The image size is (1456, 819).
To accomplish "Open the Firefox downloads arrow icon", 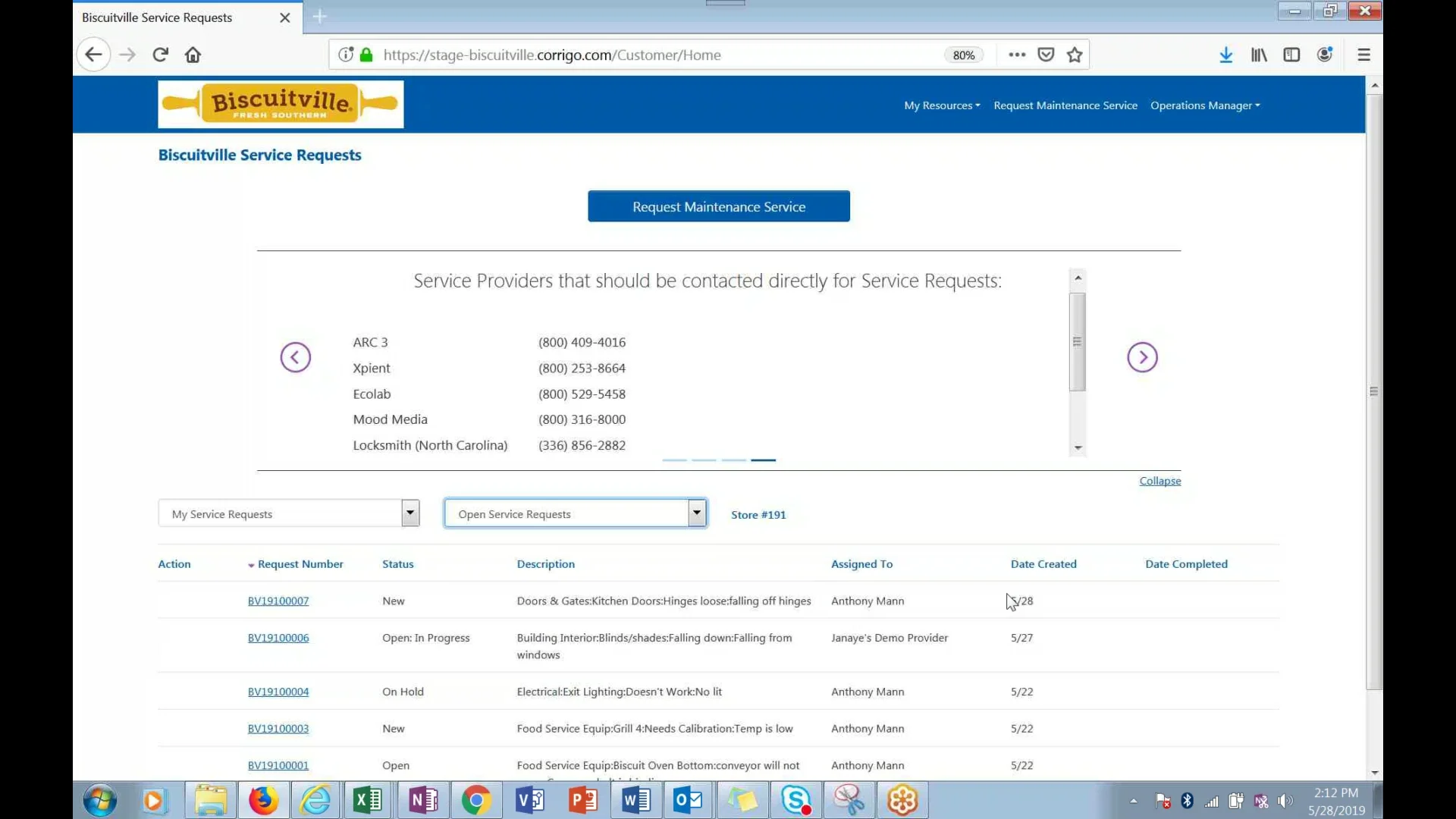I will (x=1225, y=55).
